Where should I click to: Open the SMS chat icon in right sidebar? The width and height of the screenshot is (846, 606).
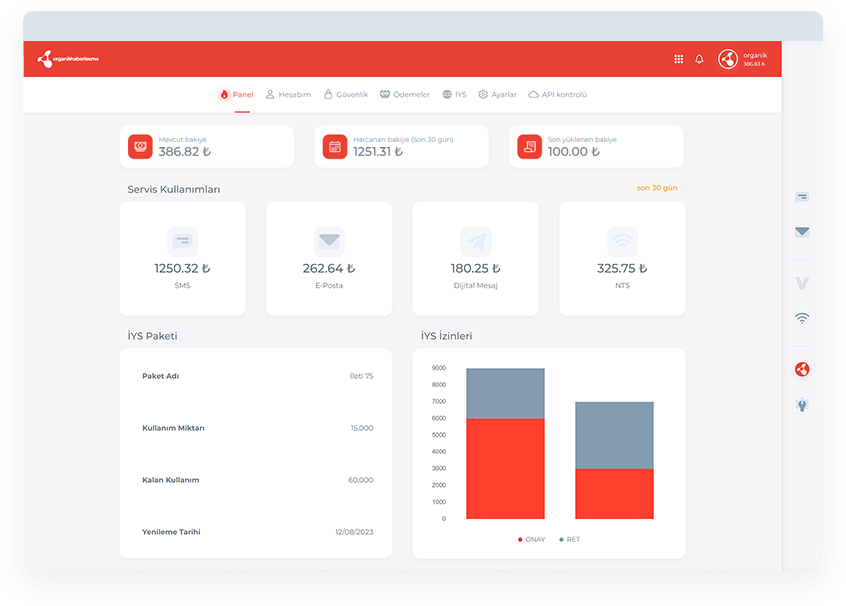click(802, 198)
